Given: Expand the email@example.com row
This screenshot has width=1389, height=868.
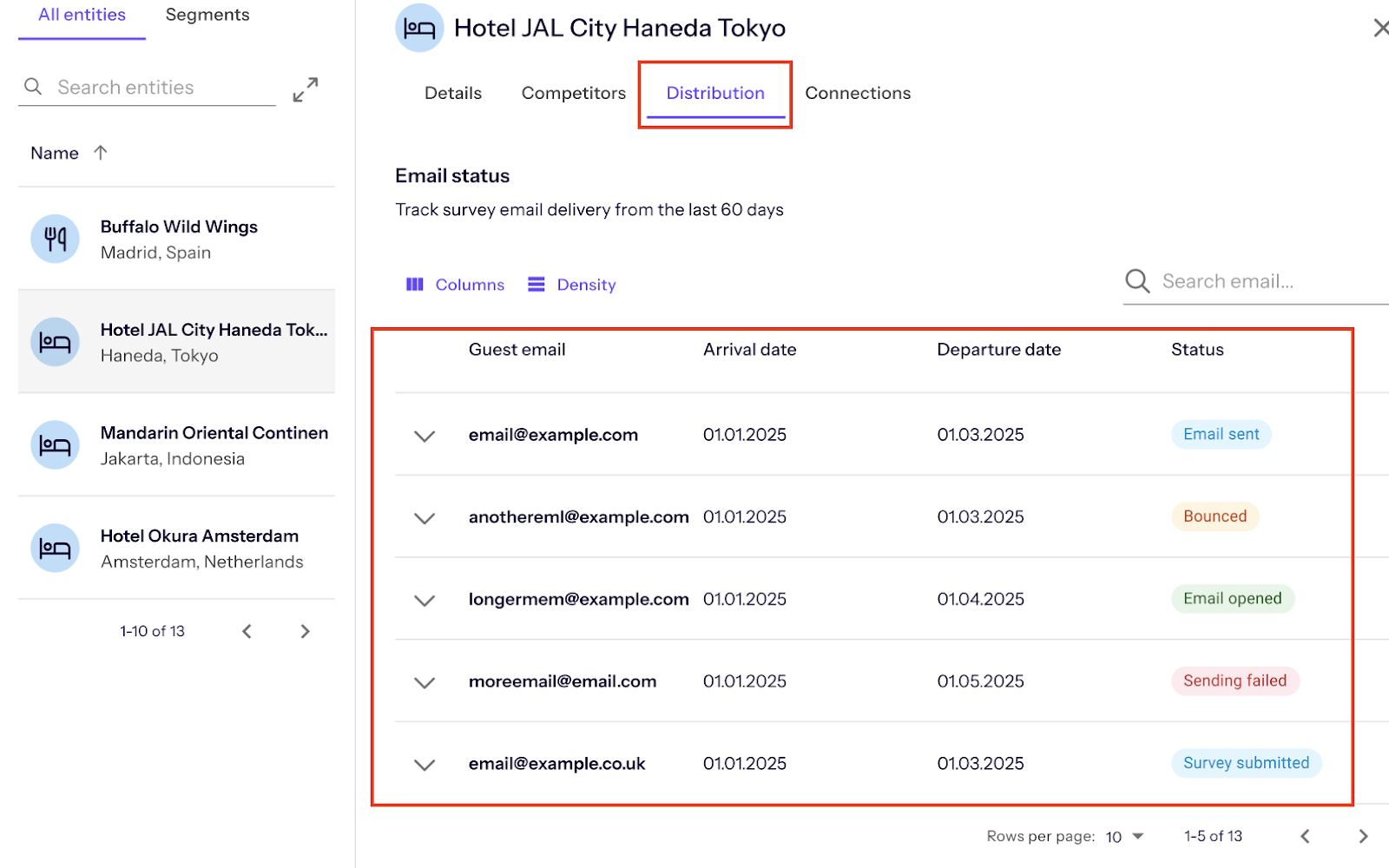Looking at the screenshot, I should tap(425, 436).
